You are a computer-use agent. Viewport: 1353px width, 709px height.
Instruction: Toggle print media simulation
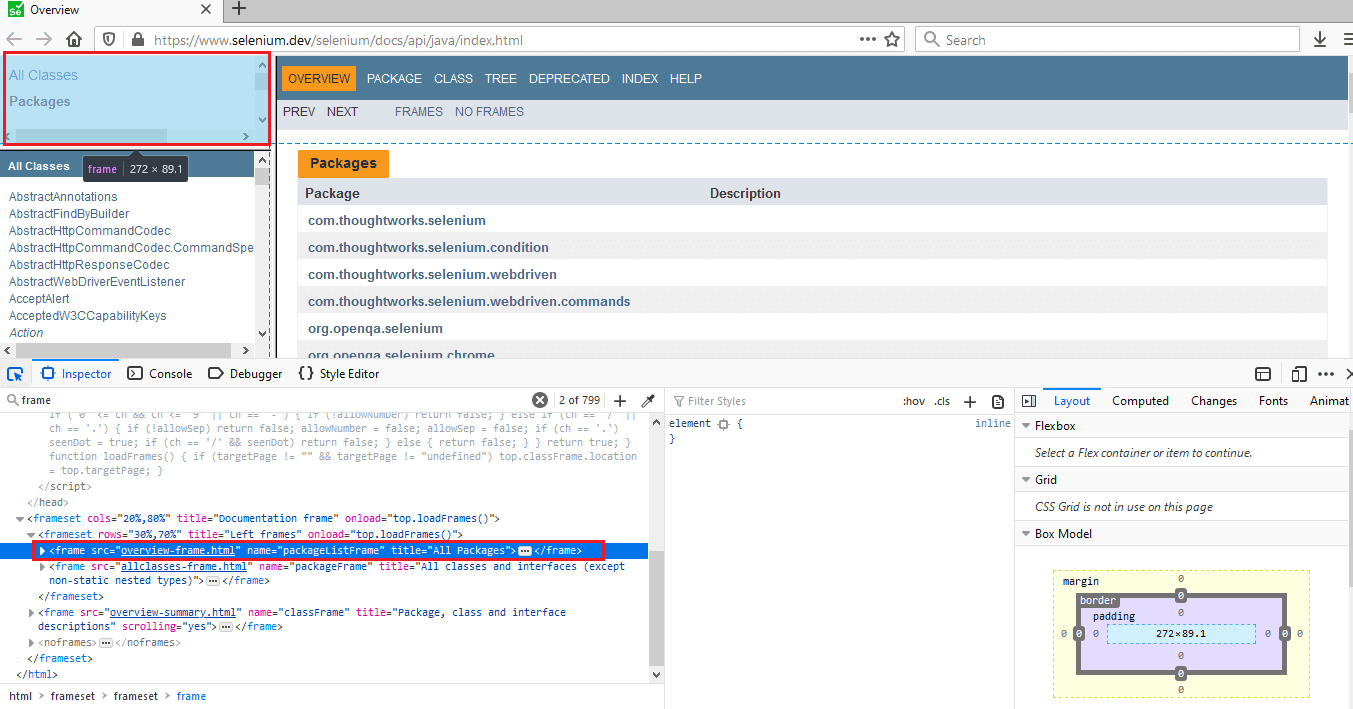pyautogui.click(x=997, y=400)
